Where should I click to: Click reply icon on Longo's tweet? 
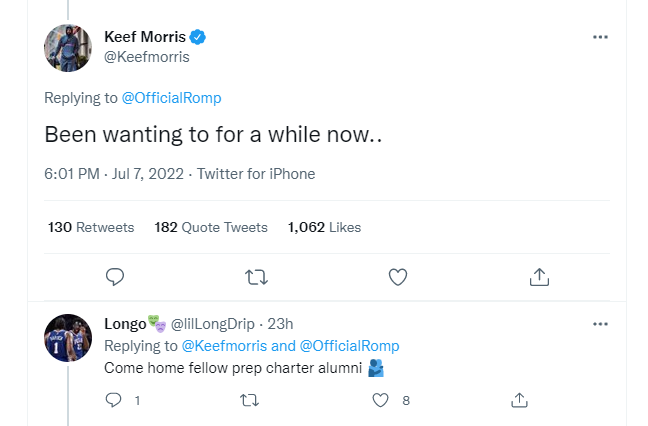[114, 400]
